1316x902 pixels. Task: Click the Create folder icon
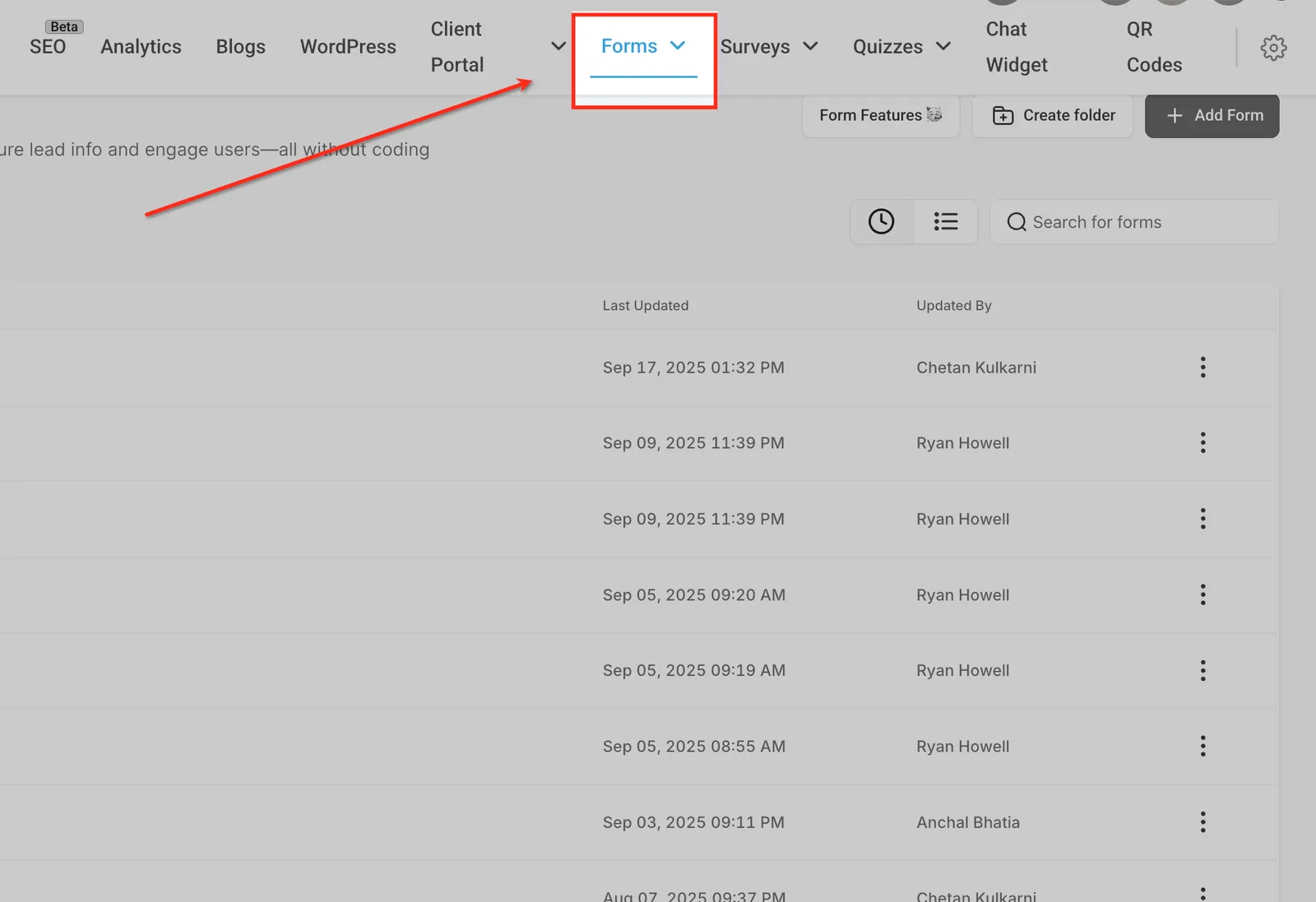coord(1003,115)
